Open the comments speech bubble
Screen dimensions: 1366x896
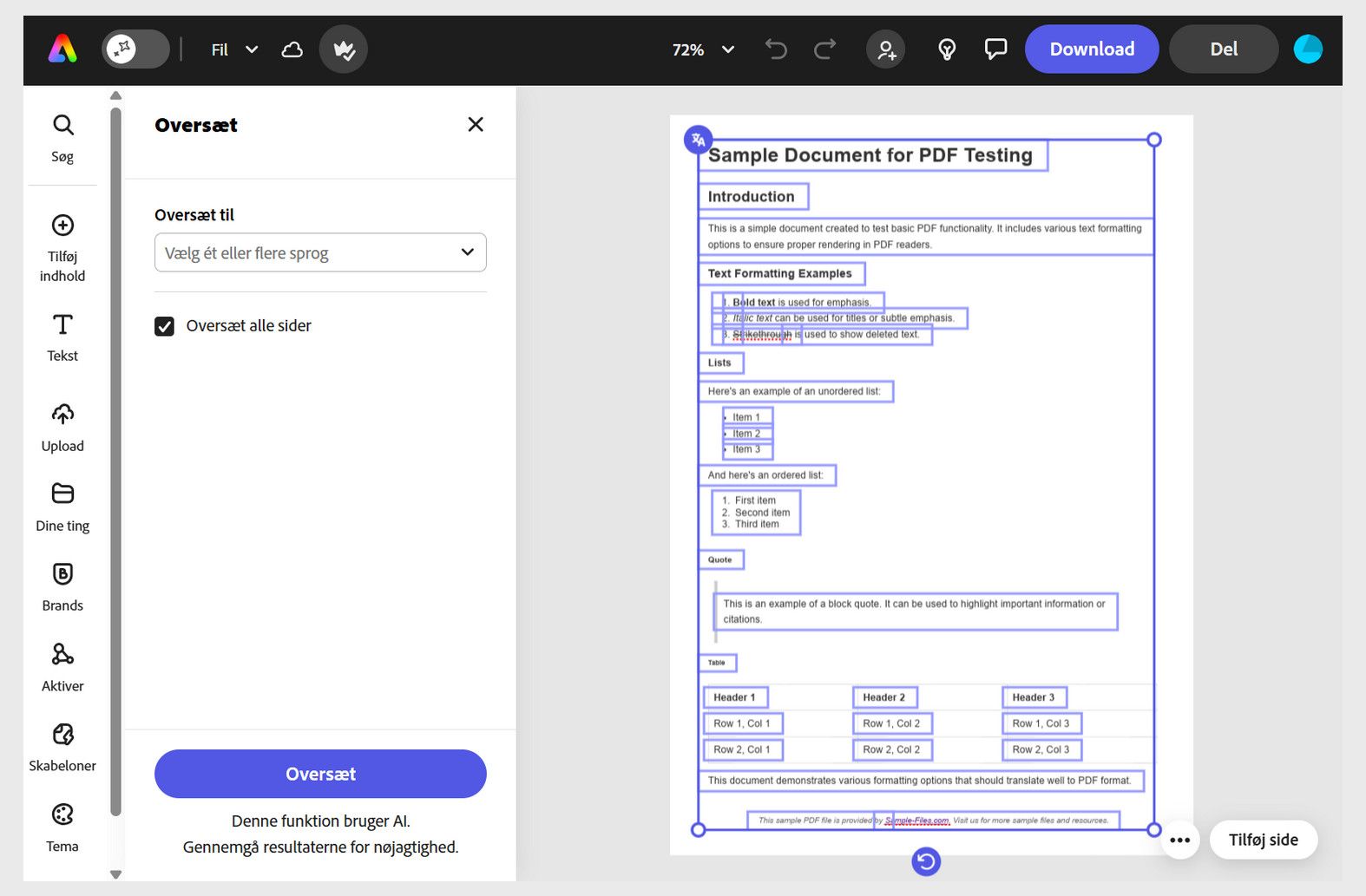point(995,49)
